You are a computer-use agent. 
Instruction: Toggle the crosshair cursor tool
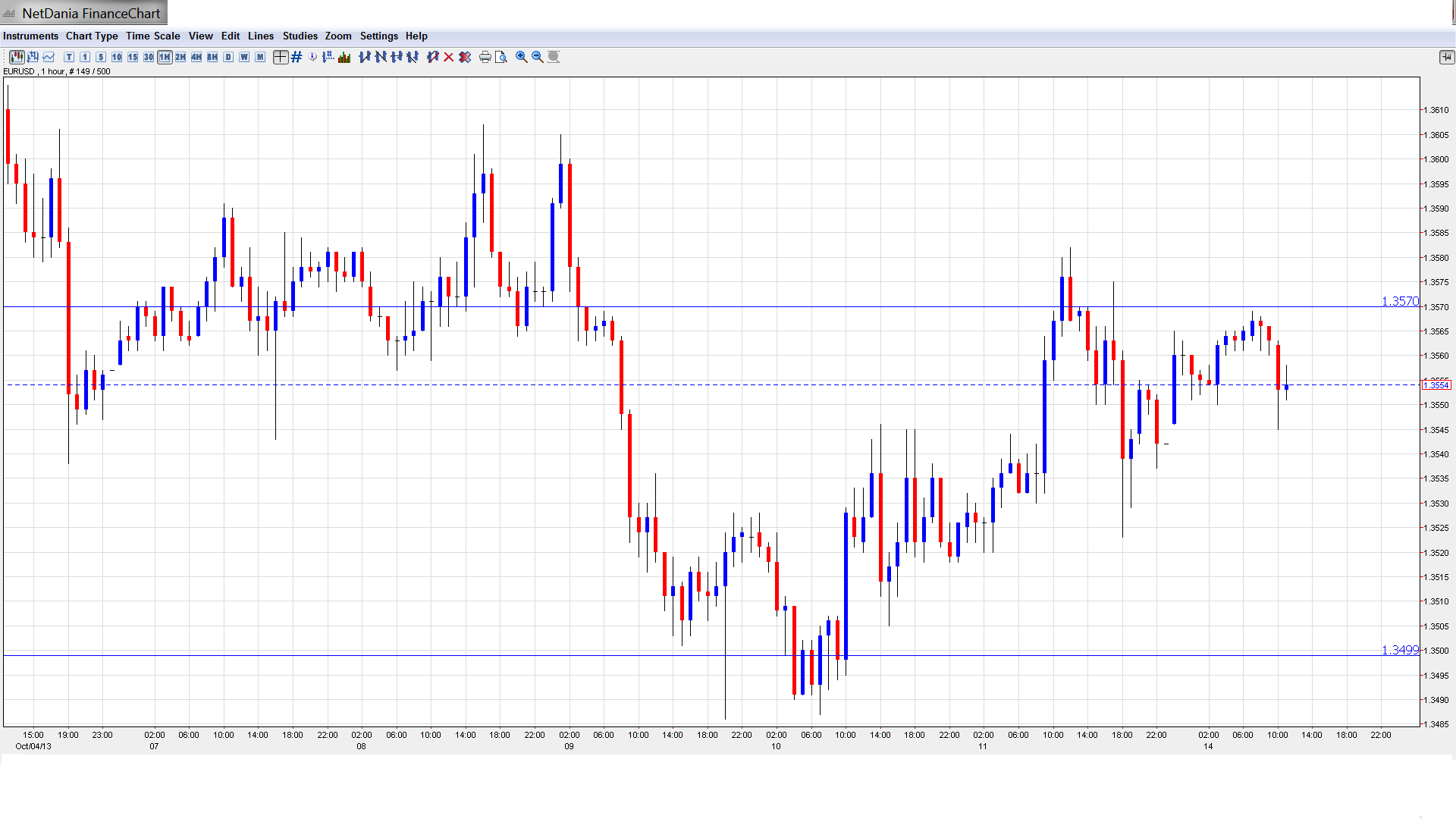coord(280,57)
